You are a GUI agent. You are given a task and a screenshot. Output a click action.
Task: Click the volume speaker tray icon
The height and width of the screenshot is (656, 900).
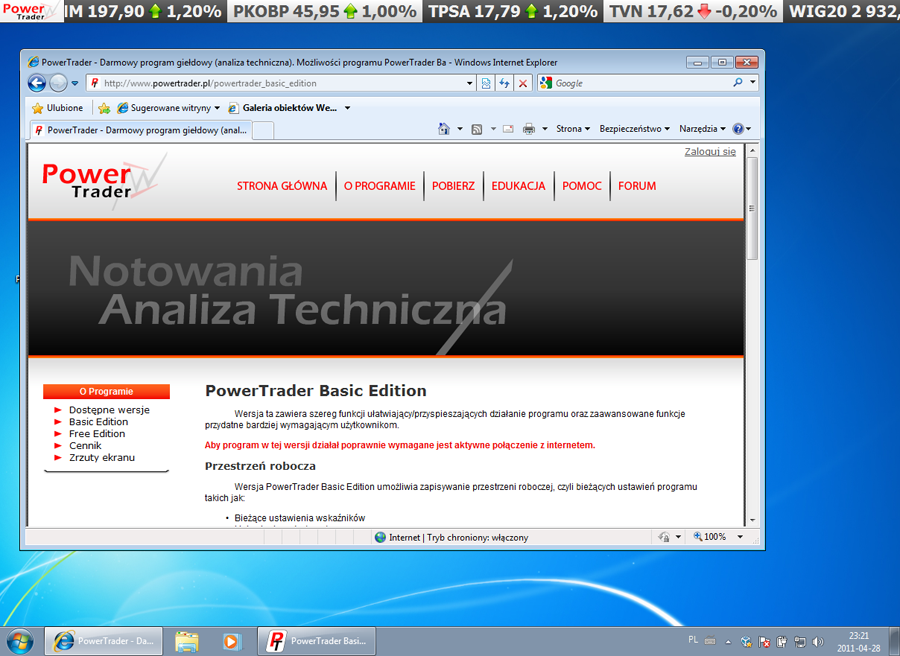[818, 642]
